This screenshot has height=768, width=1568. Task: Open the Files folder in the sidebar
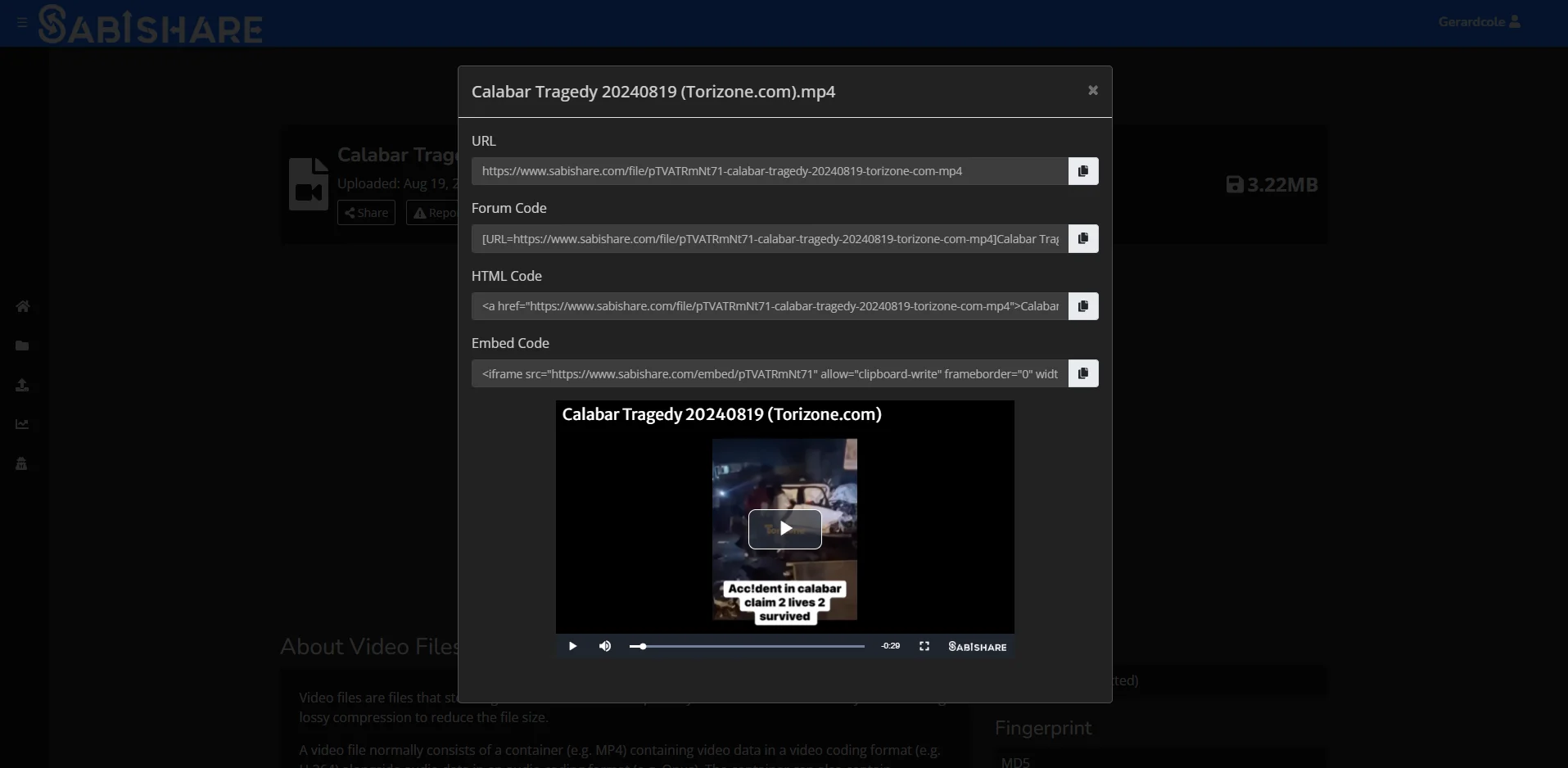(x=22, y=346)
